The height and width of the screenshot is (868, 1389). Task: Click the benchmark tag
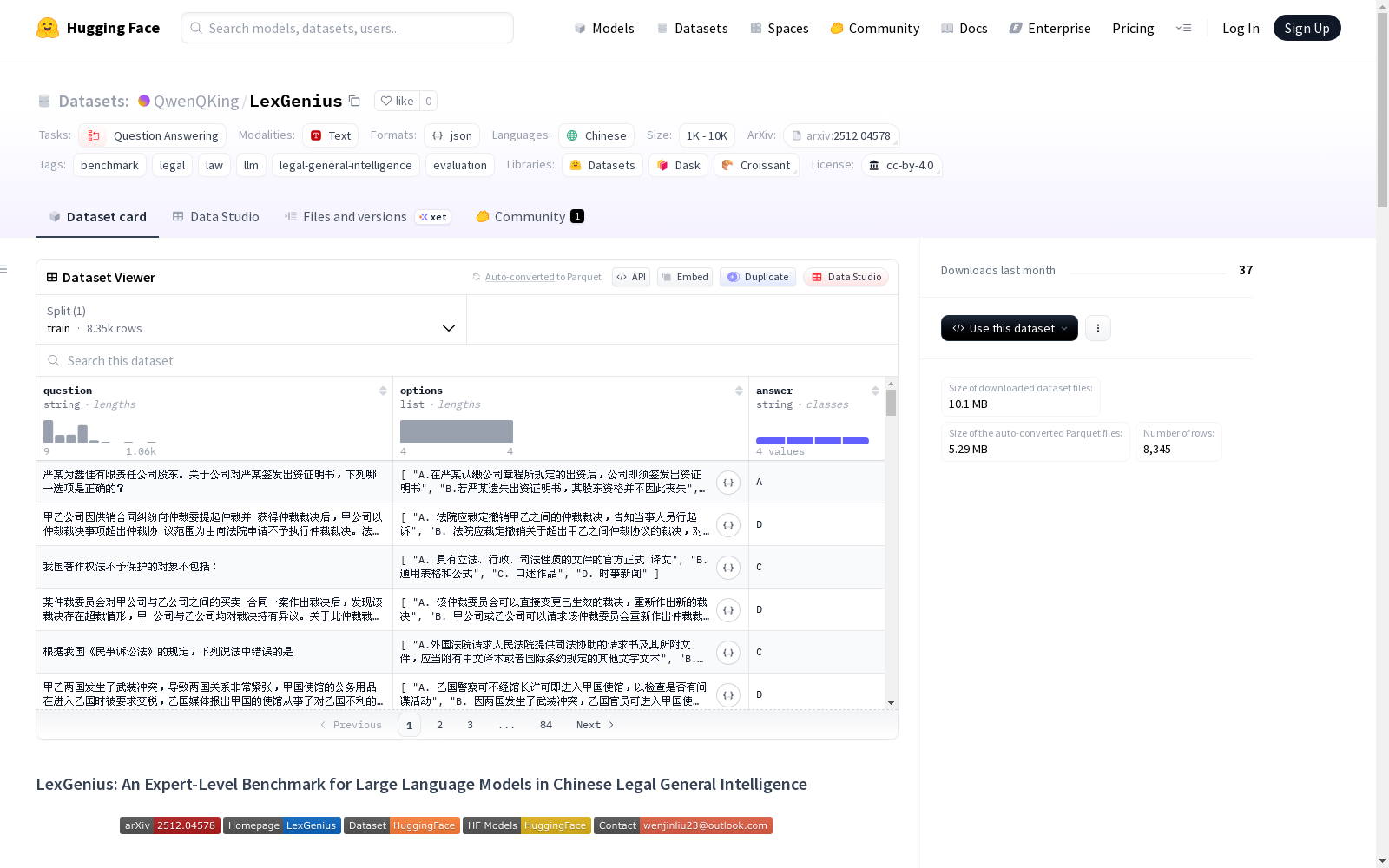coord(109,165)
